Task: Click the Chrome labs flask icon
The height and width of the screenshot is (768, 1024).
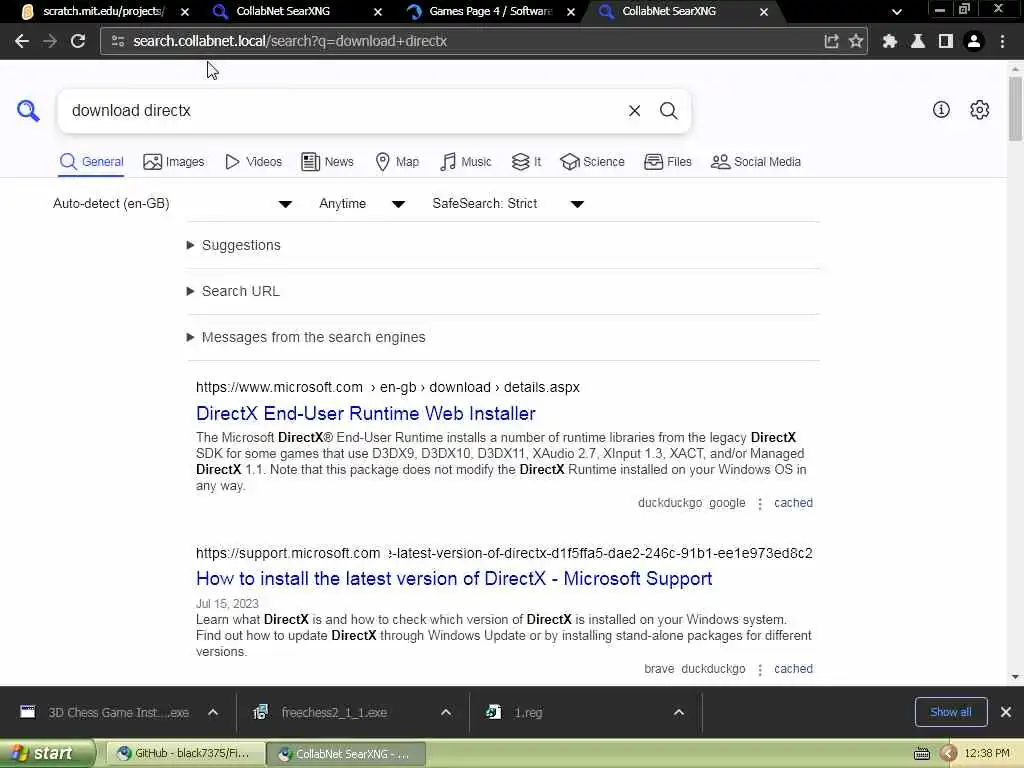Action: pyautogui.click(x=918, y=41)
